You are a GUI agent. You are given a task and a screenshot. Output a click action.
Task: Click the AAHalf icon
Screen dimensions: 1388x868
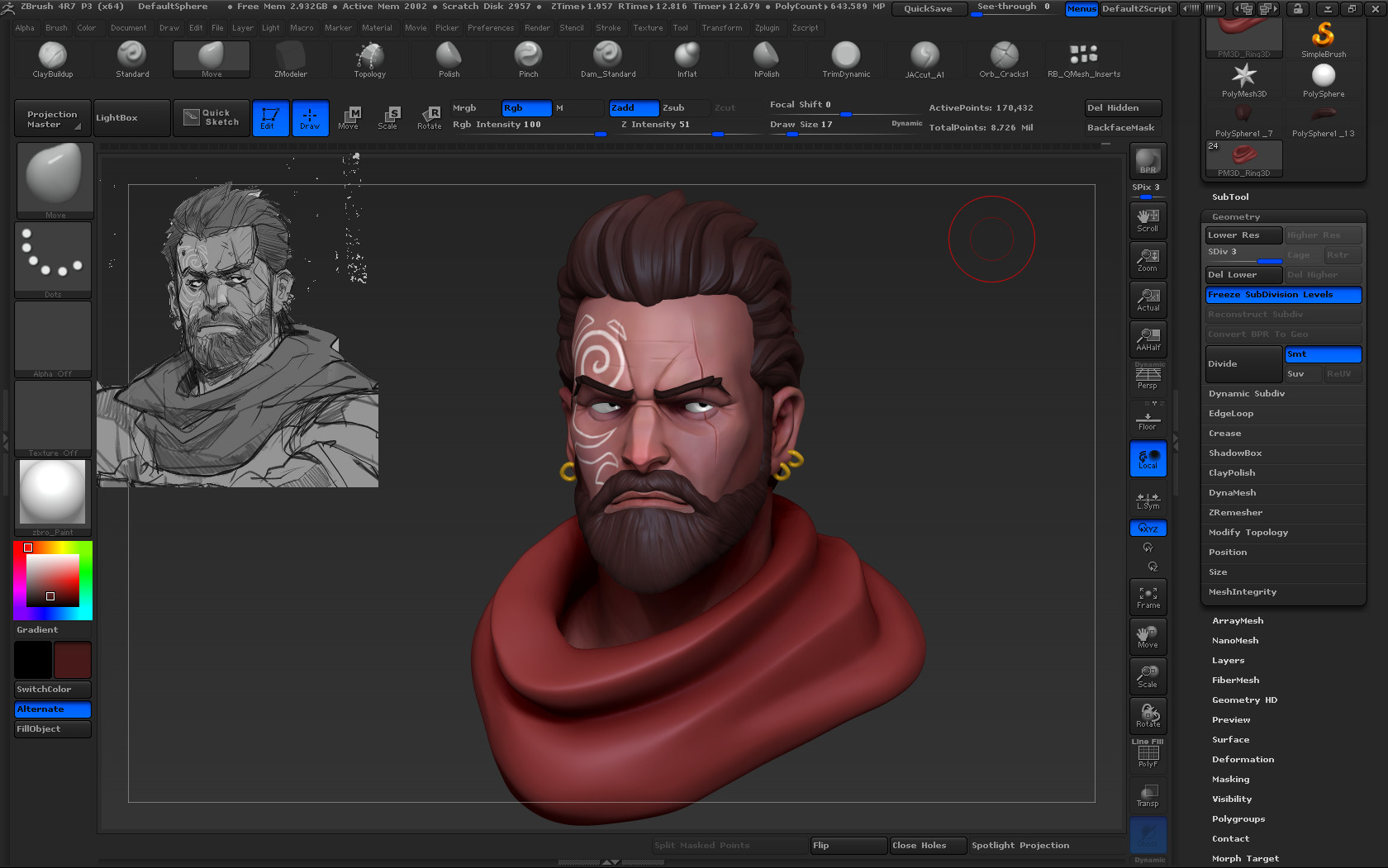[1148, 339]
